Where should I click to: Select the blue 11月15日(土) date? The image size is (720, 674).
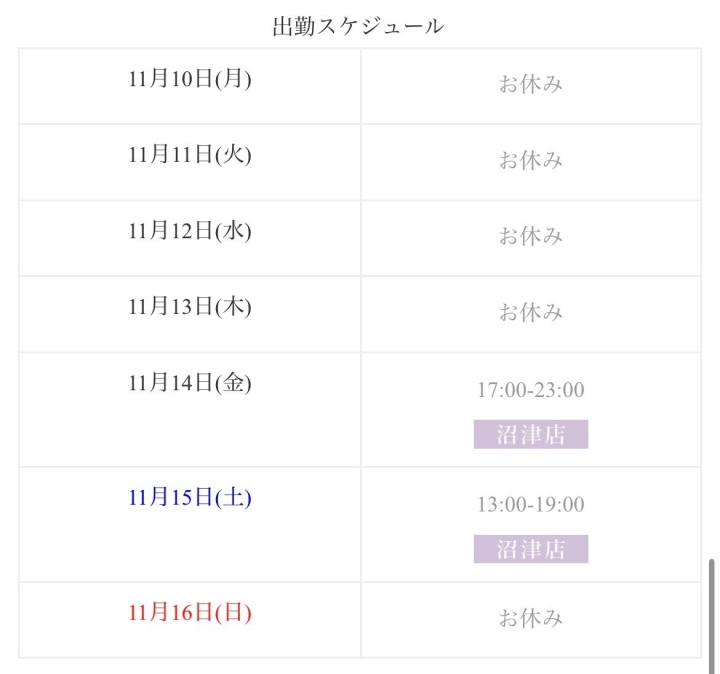coord(190,498)
